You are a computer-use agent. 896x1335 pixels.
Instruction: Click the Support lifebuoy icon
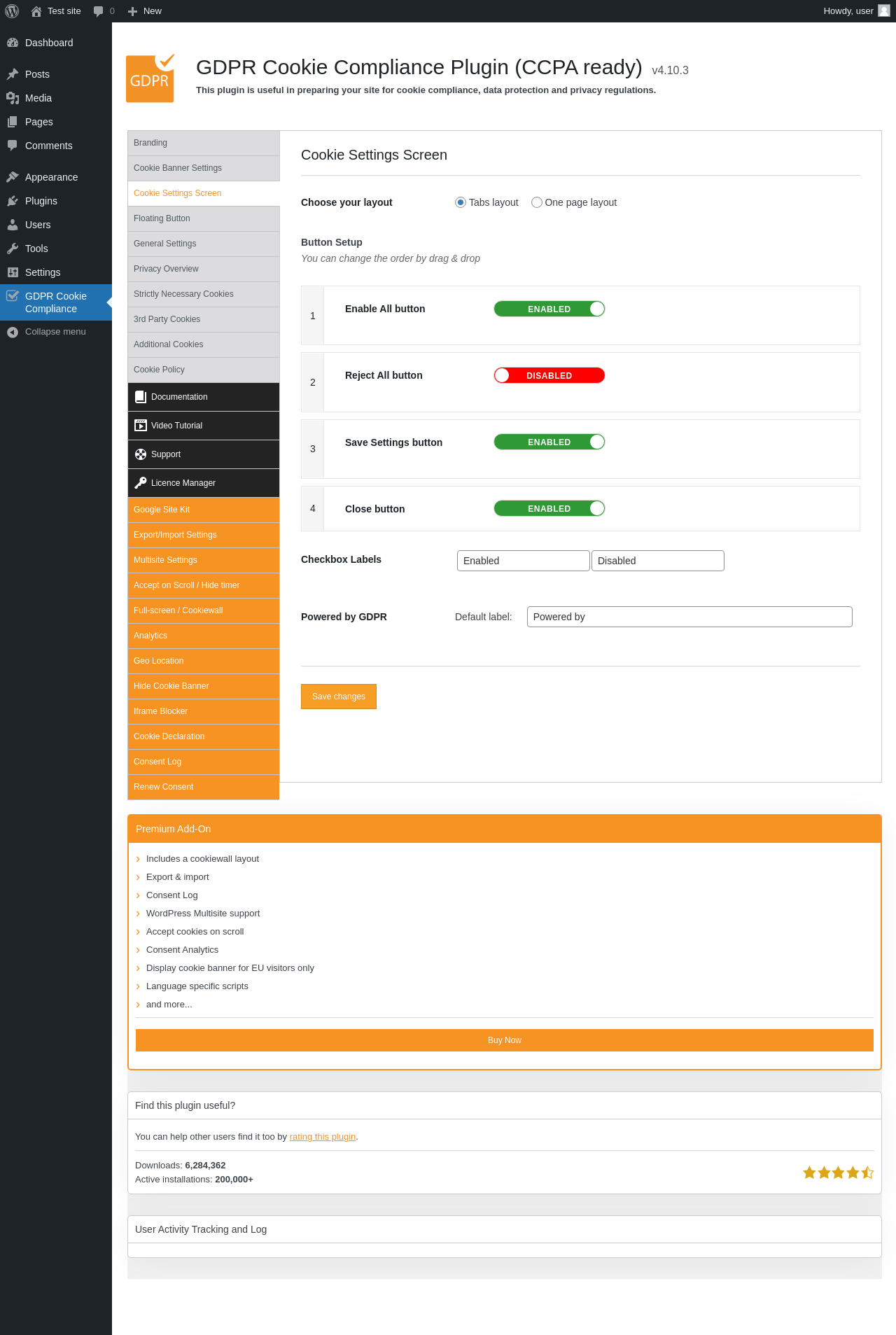(x=141, y=454)
